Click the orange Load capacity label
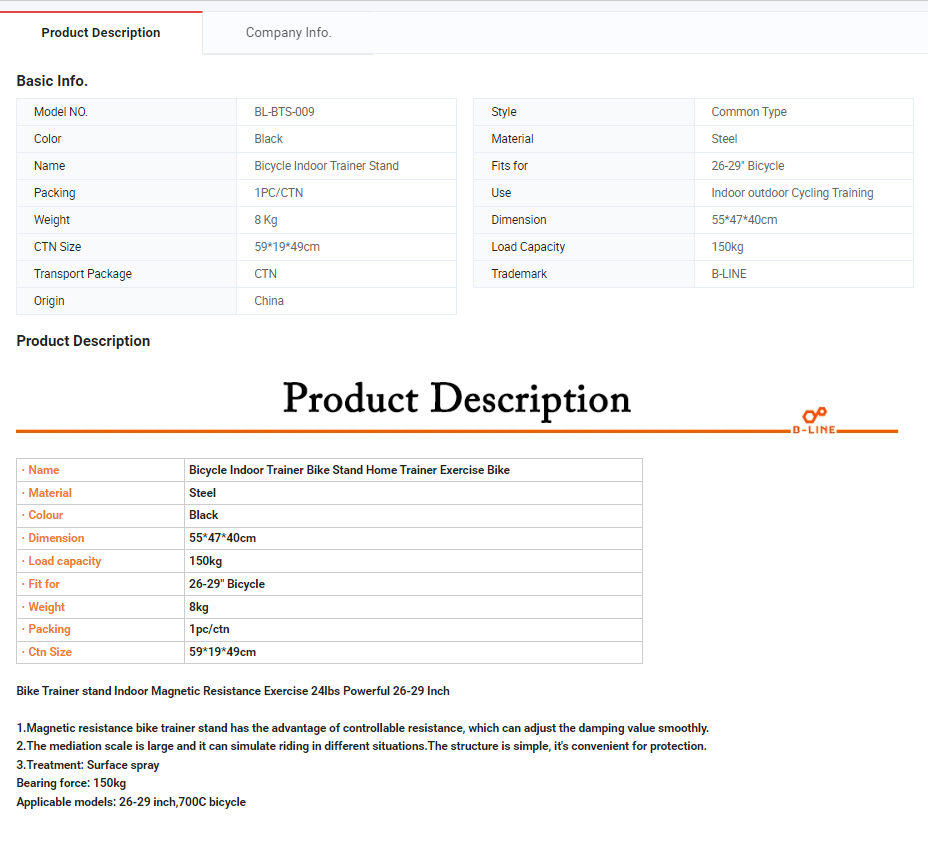The image size is (928, 853). point(65,561)
